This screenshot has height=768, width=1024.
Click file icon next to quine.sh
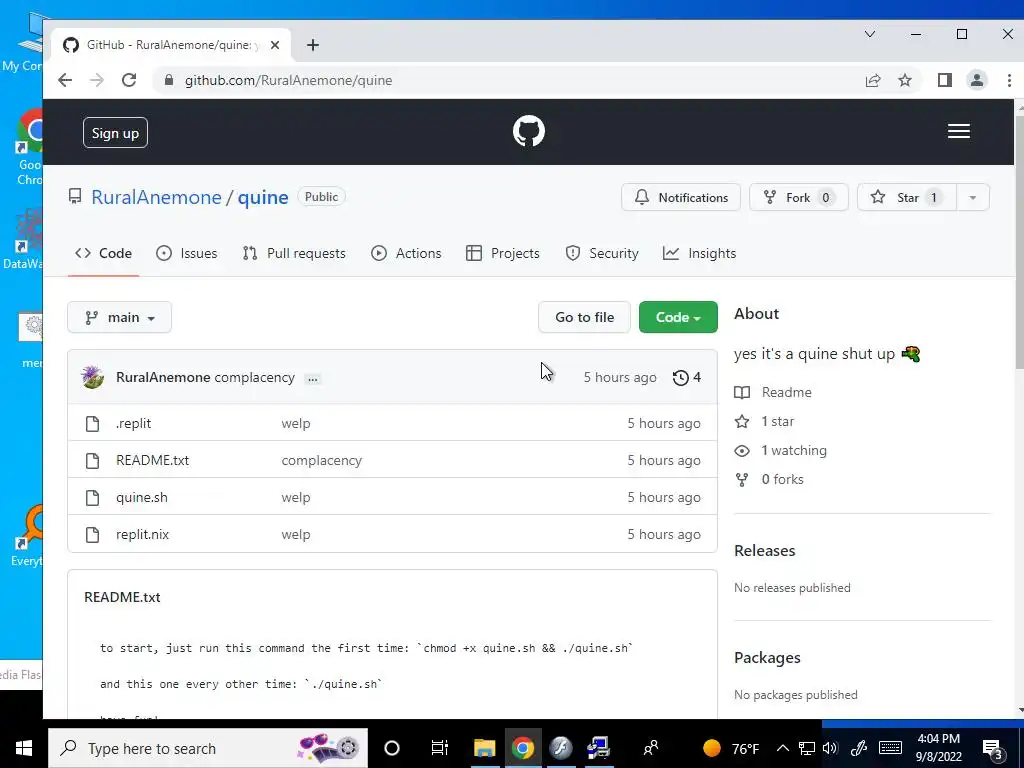coord(93,498)
